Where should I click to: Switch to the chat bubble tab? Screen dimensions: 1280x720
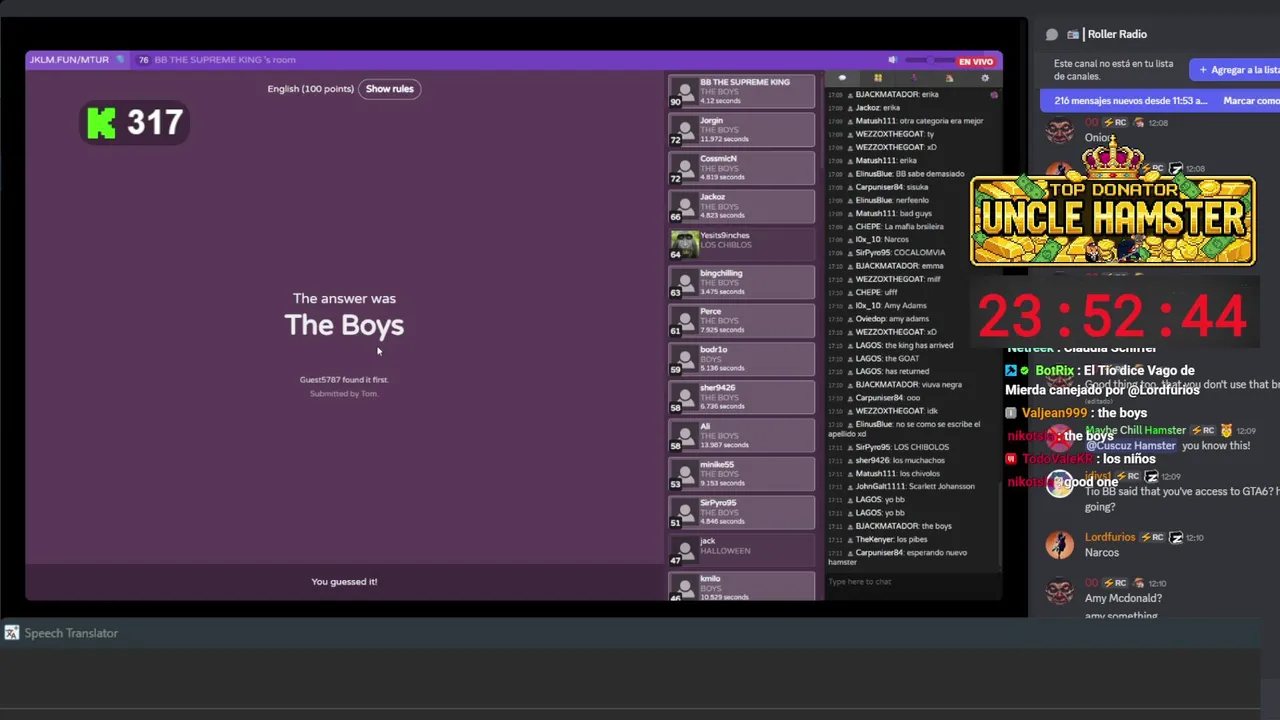click(842, 78)
